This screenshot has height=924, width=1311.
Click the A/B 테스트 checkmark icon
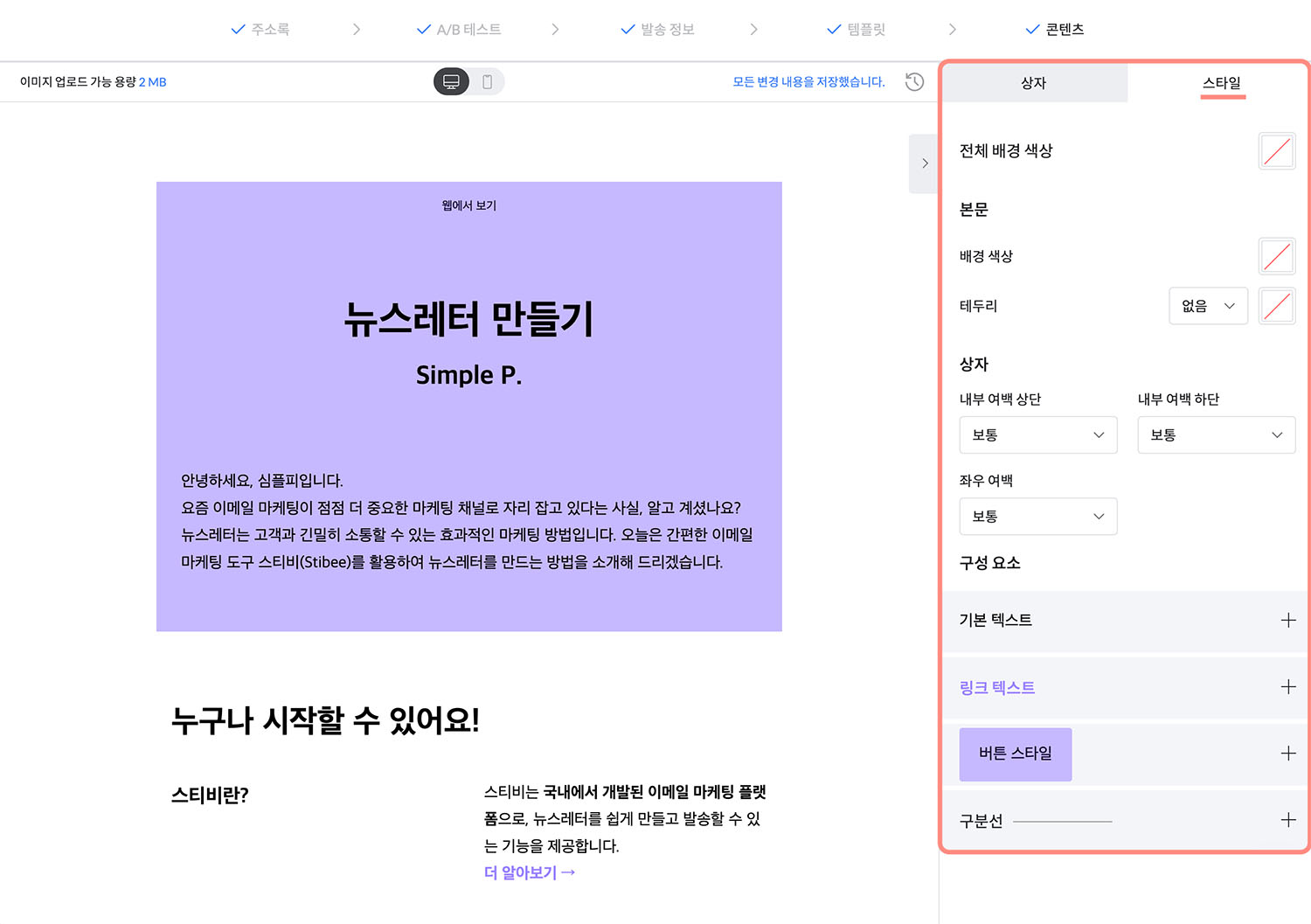point(423,29)
